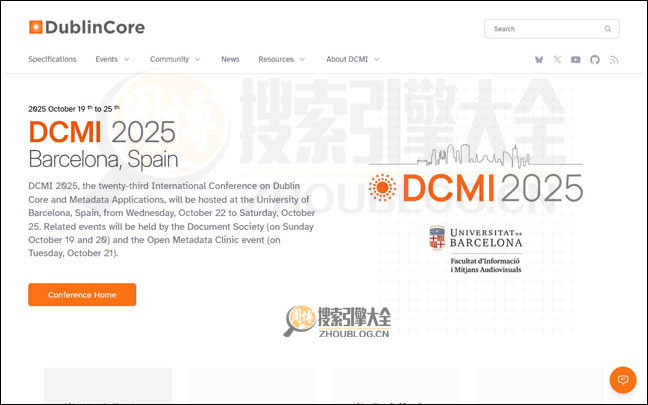Open the Bluesky butterfly icon link

[539, 60]
